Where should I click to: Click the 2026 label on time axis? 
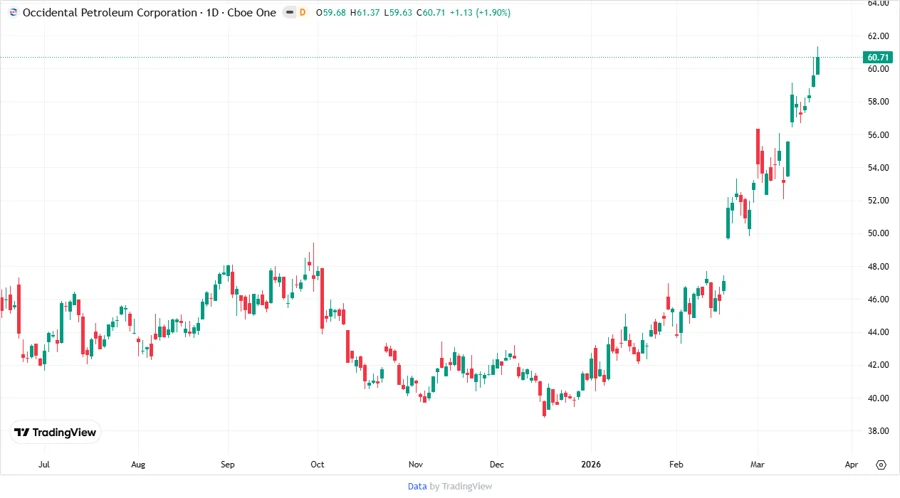[x=591, y=465]
